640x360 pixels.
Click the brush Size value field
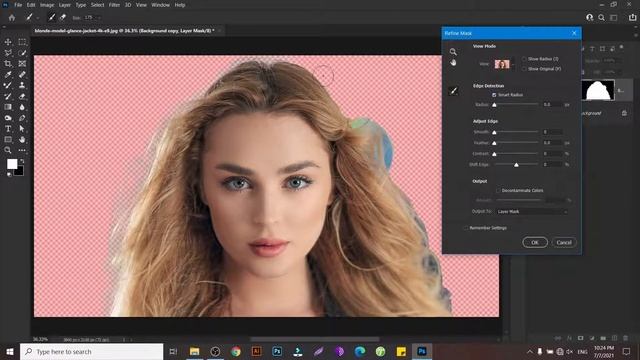pos(89,18)
